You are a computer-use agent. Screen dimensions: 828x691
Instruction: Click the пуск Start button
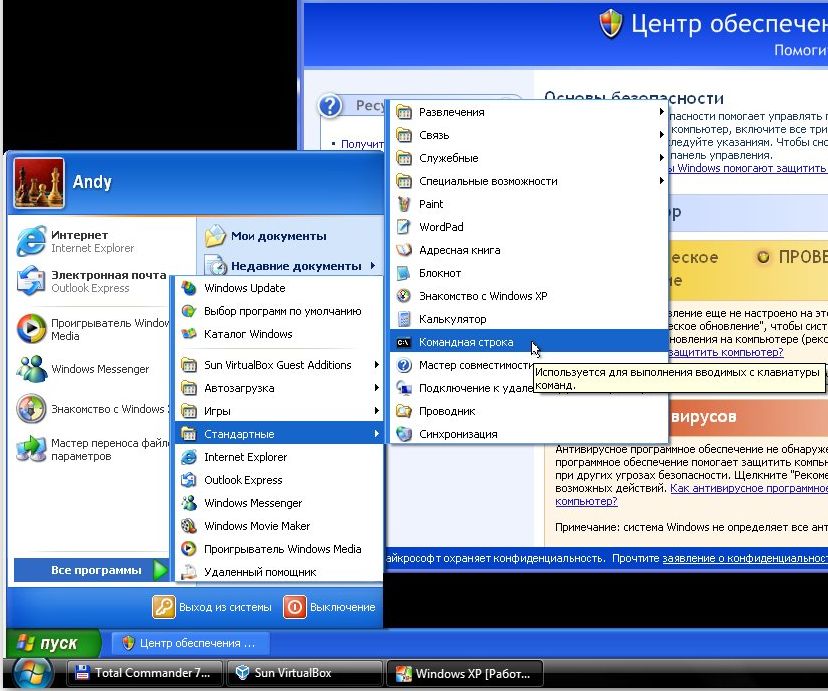tap(53, 643)
